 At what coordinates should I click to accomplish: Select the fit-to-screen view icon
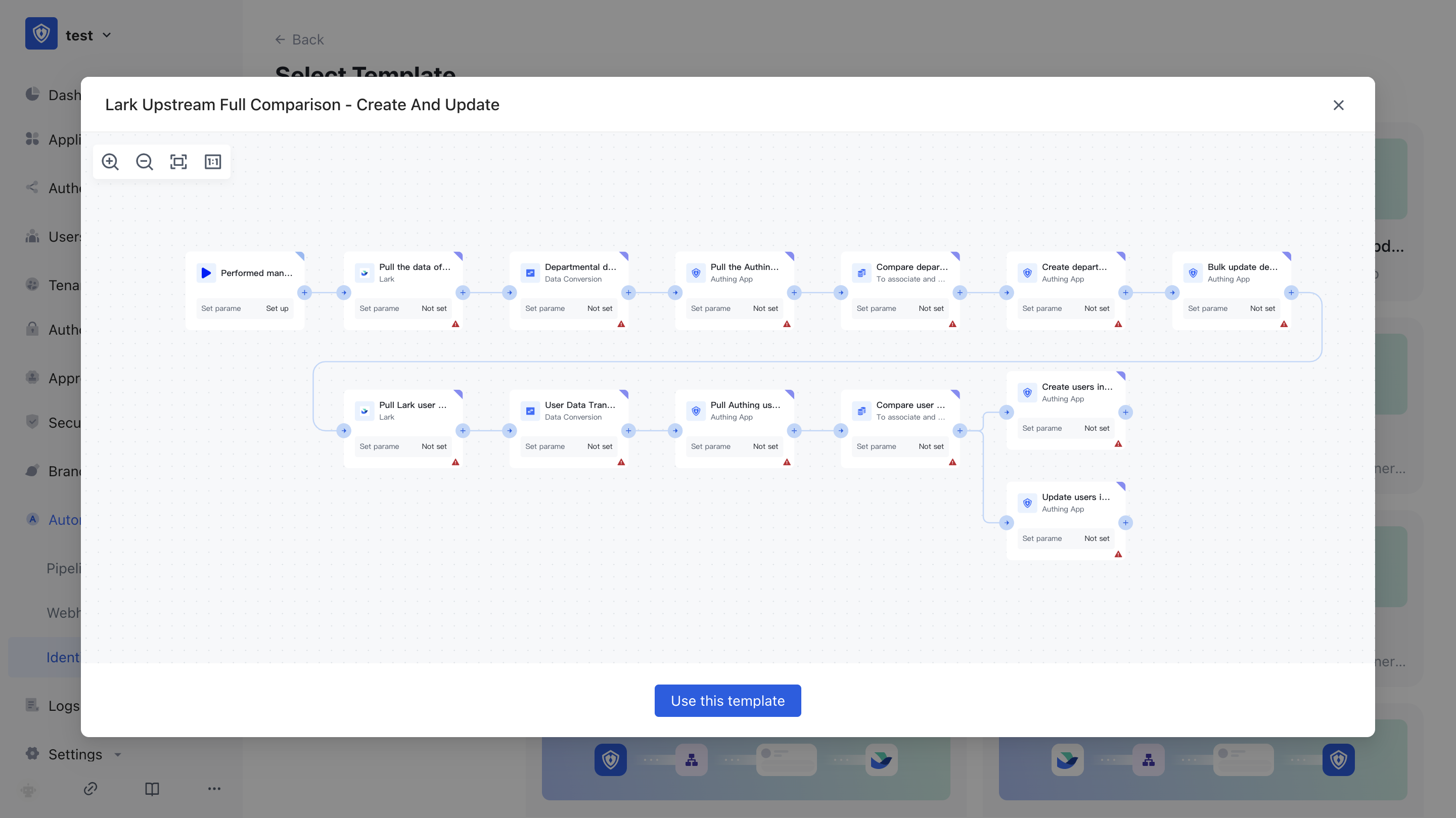(x=178, y=162)
